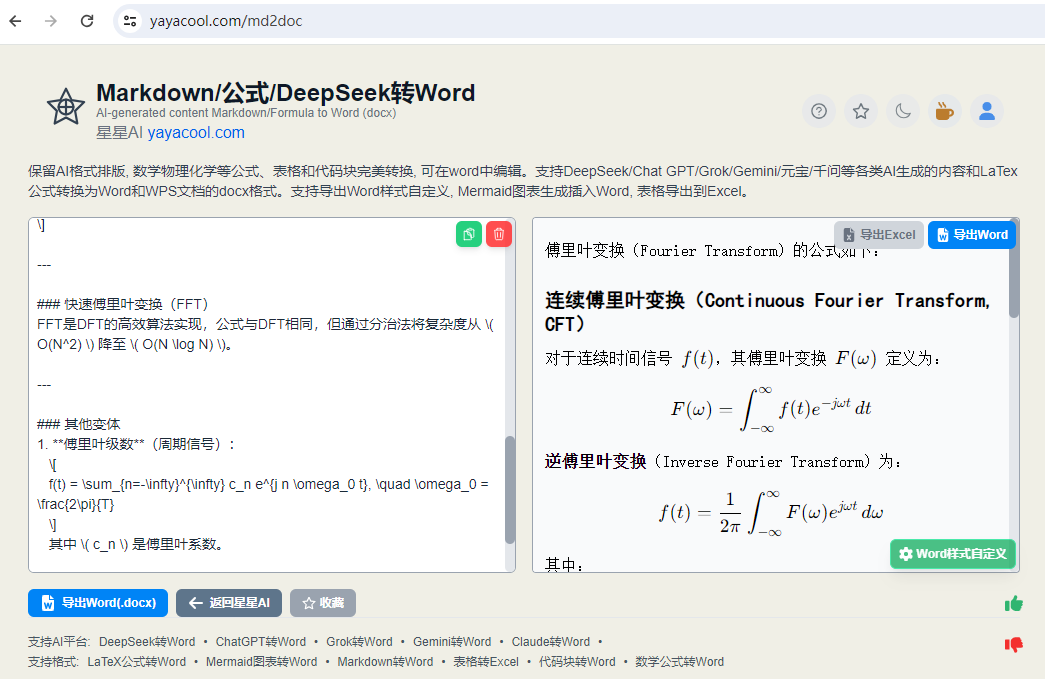Screen dimensions: 1045x679
Task: Copy the markdown editor content
Action: [469, 234]
